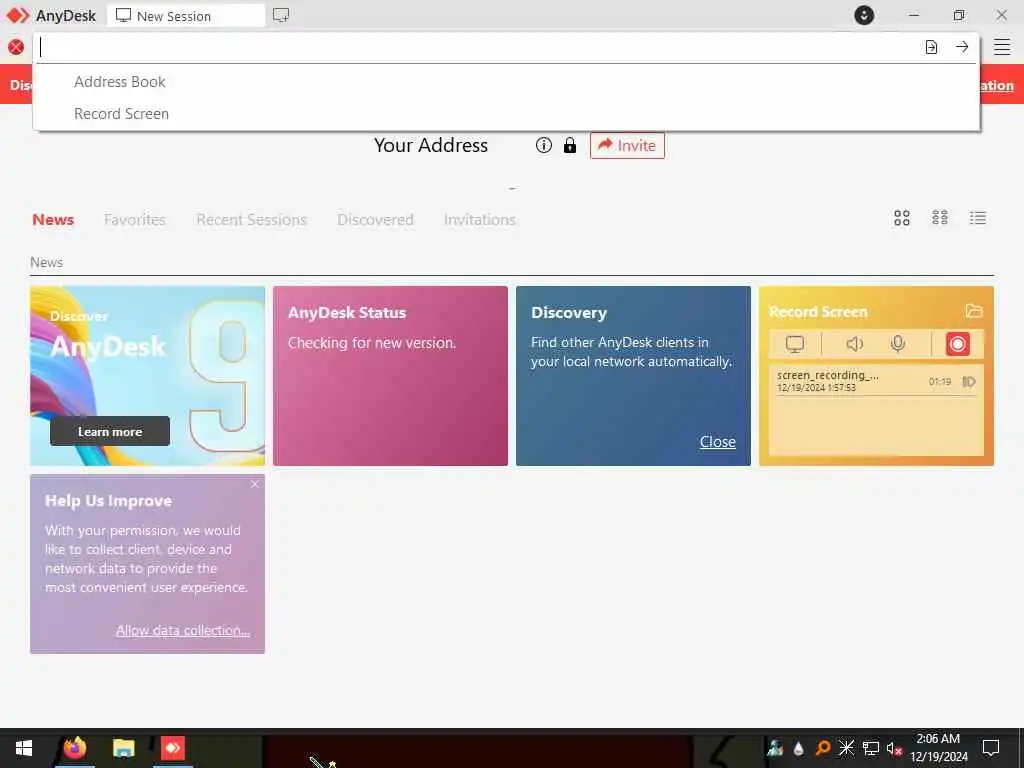The width and height of the screenshot is (1024, 768).
Task: Switch to list view icon
Action: coord(978,218)
